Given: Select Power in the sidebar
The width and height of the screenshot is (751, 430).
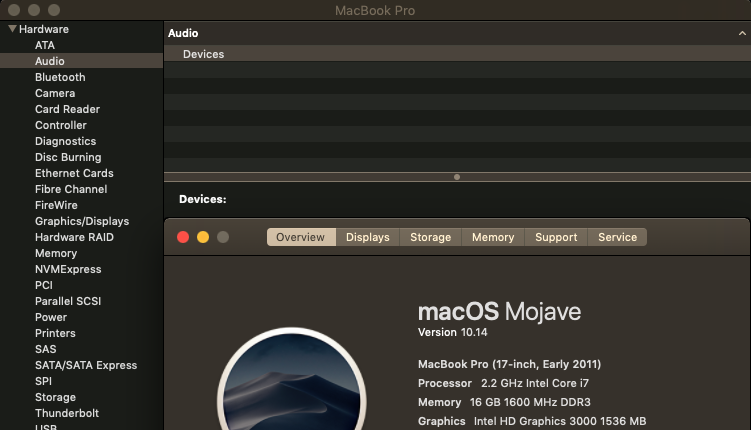Looking at the screenshot, I should point(51,317).
